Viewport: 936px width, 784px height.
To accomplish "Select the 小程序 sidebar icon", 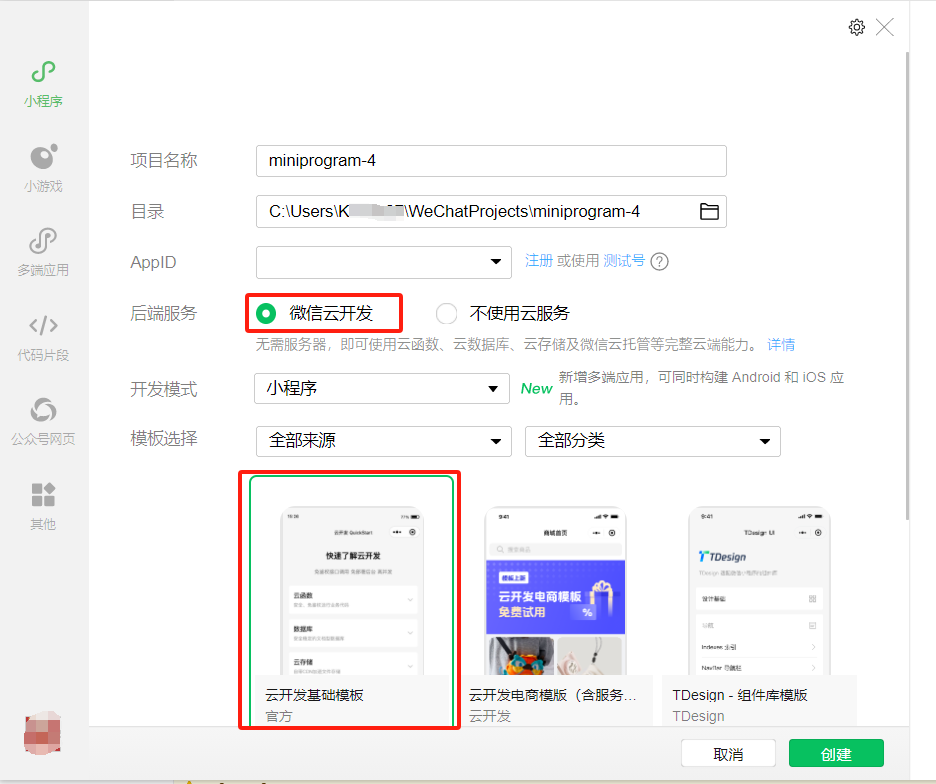I will tap(43, 84).
